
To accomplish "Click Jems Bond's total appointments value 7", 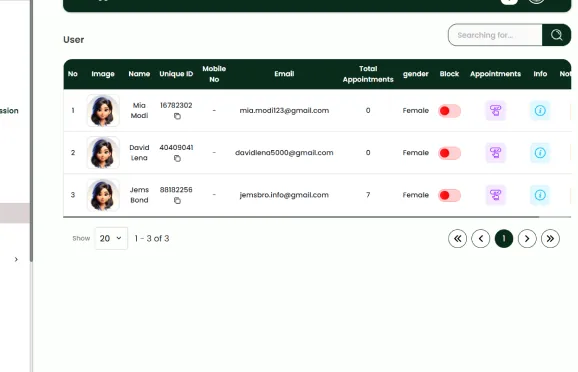I will pyautogui.click(x=368, y=195).
